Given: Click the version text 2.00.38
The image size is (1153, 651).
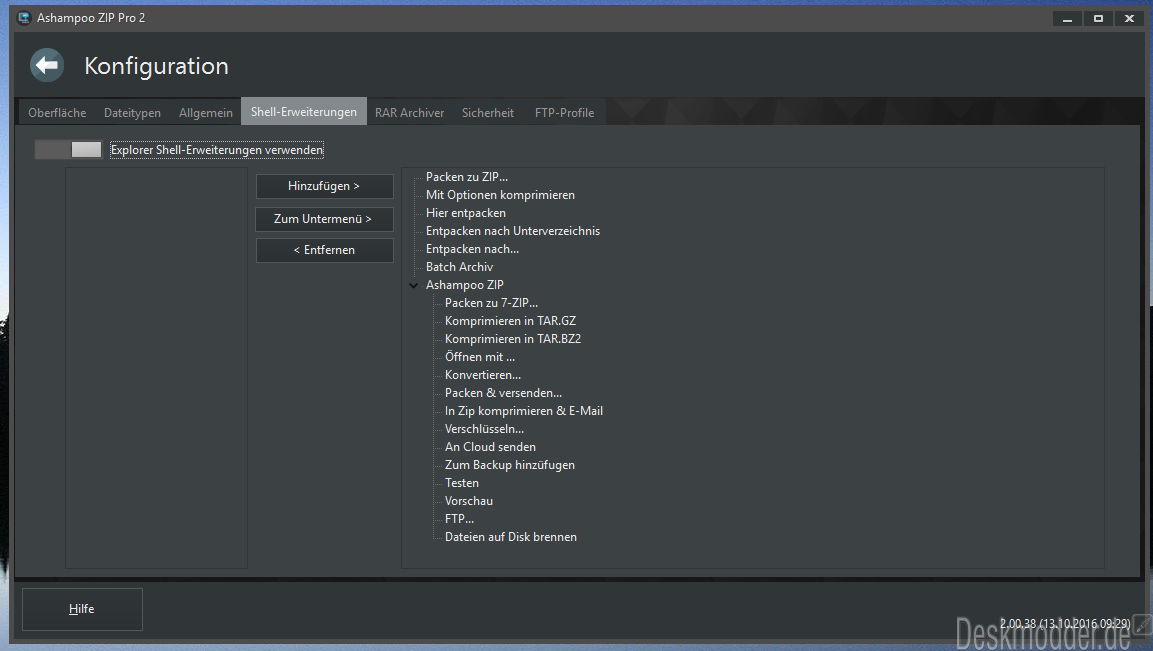Looking at the screenshot, I should [x=1065, y=624].
